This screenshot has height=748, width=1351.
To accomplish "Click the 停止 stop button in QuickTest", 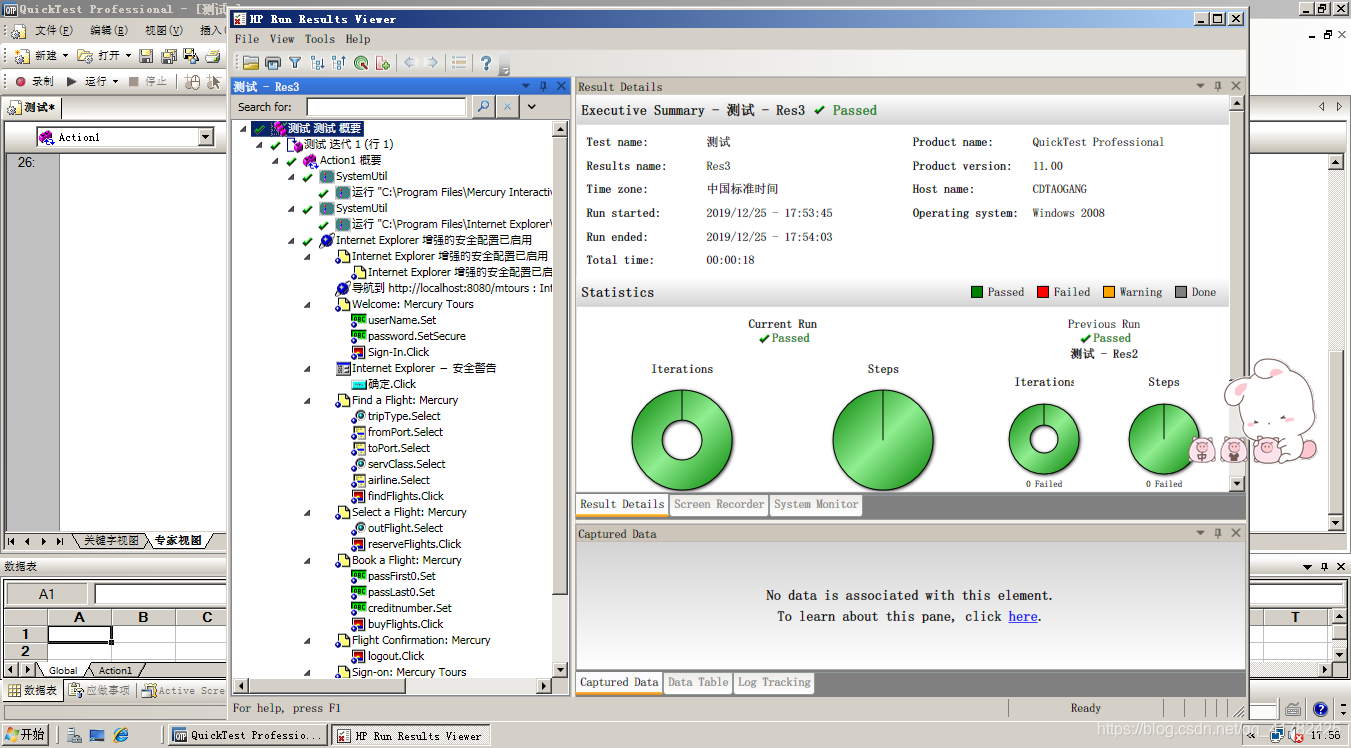I will [148, 81].
